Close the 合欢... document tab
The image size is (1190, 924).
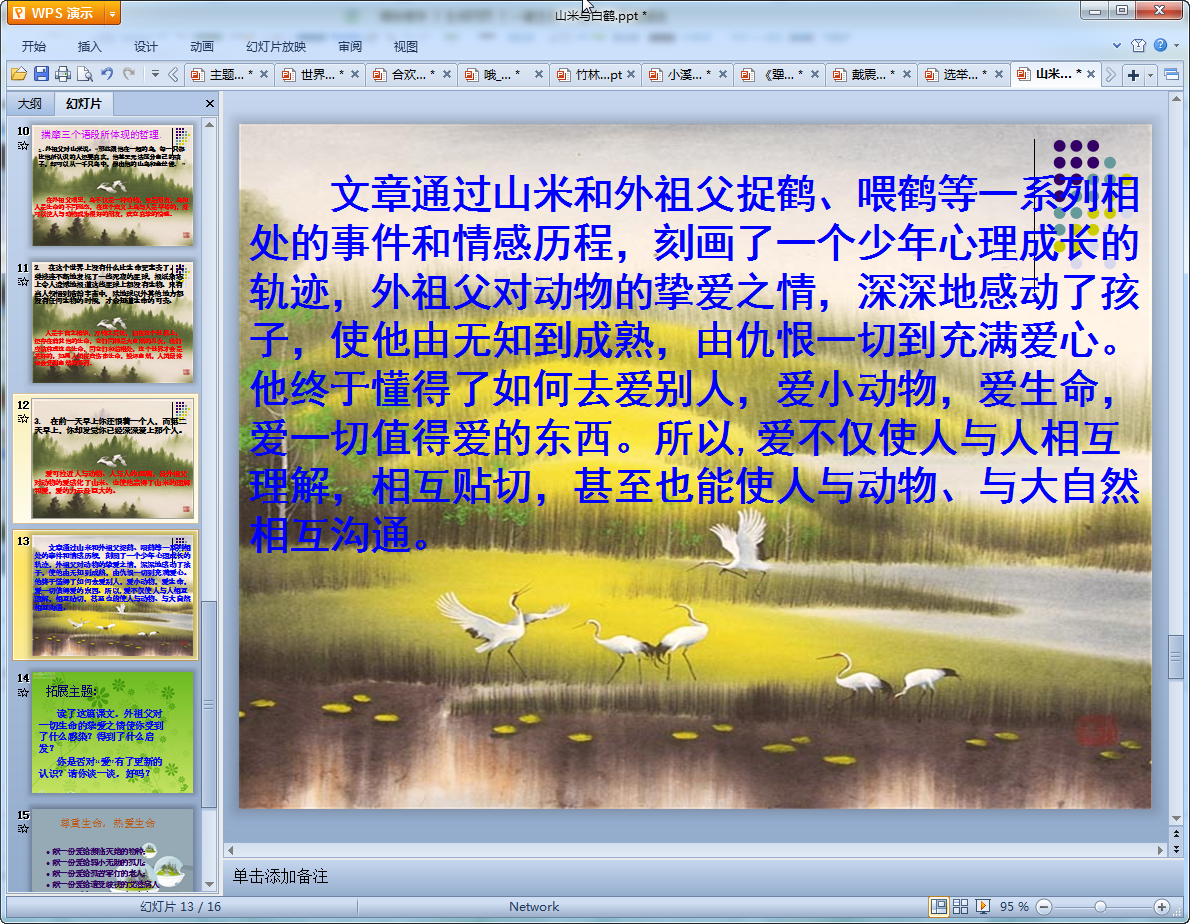447,74
